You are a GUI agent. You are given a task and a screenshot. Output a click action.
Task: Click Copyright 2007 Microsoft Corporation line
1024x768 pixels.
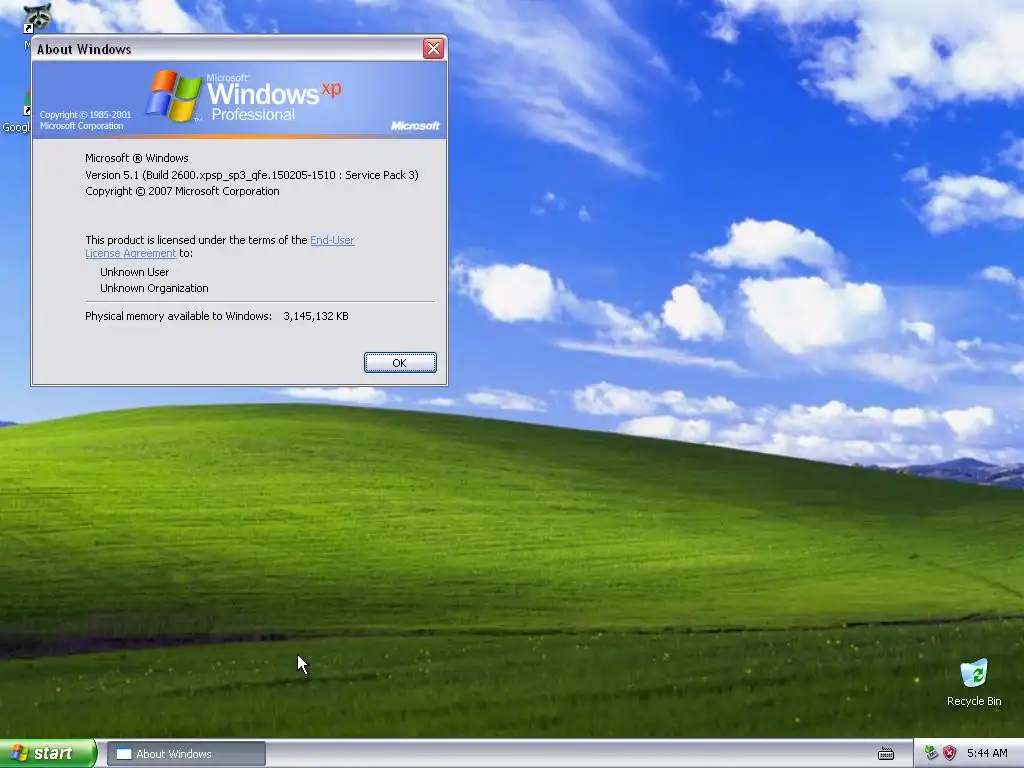pos(182,191)
